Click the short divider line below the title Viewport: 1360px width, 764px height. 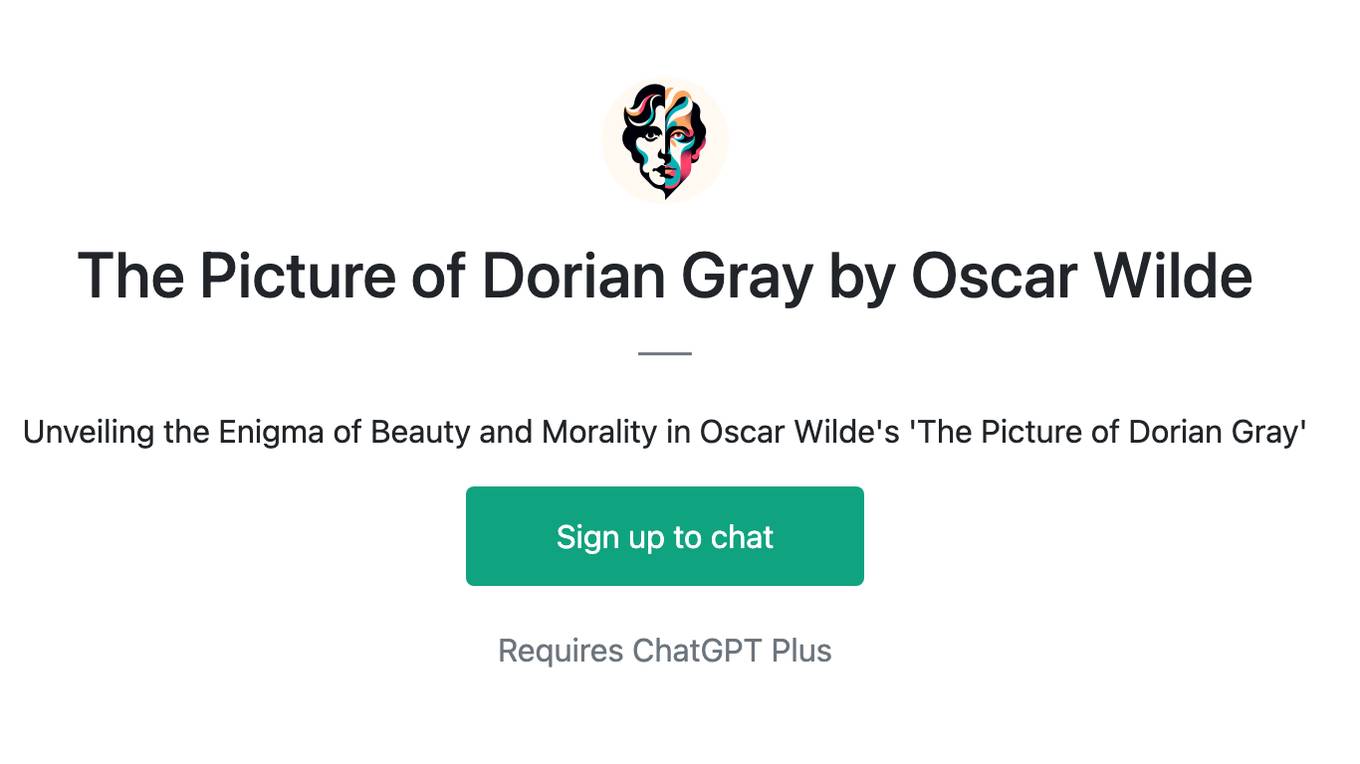(665, 353)
